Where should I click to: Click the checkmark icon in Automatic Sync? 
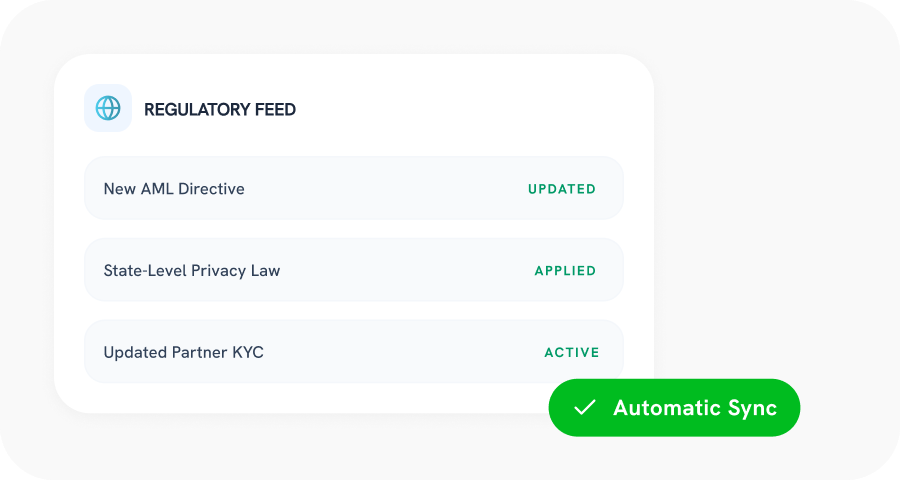click(x=585, y=407)
